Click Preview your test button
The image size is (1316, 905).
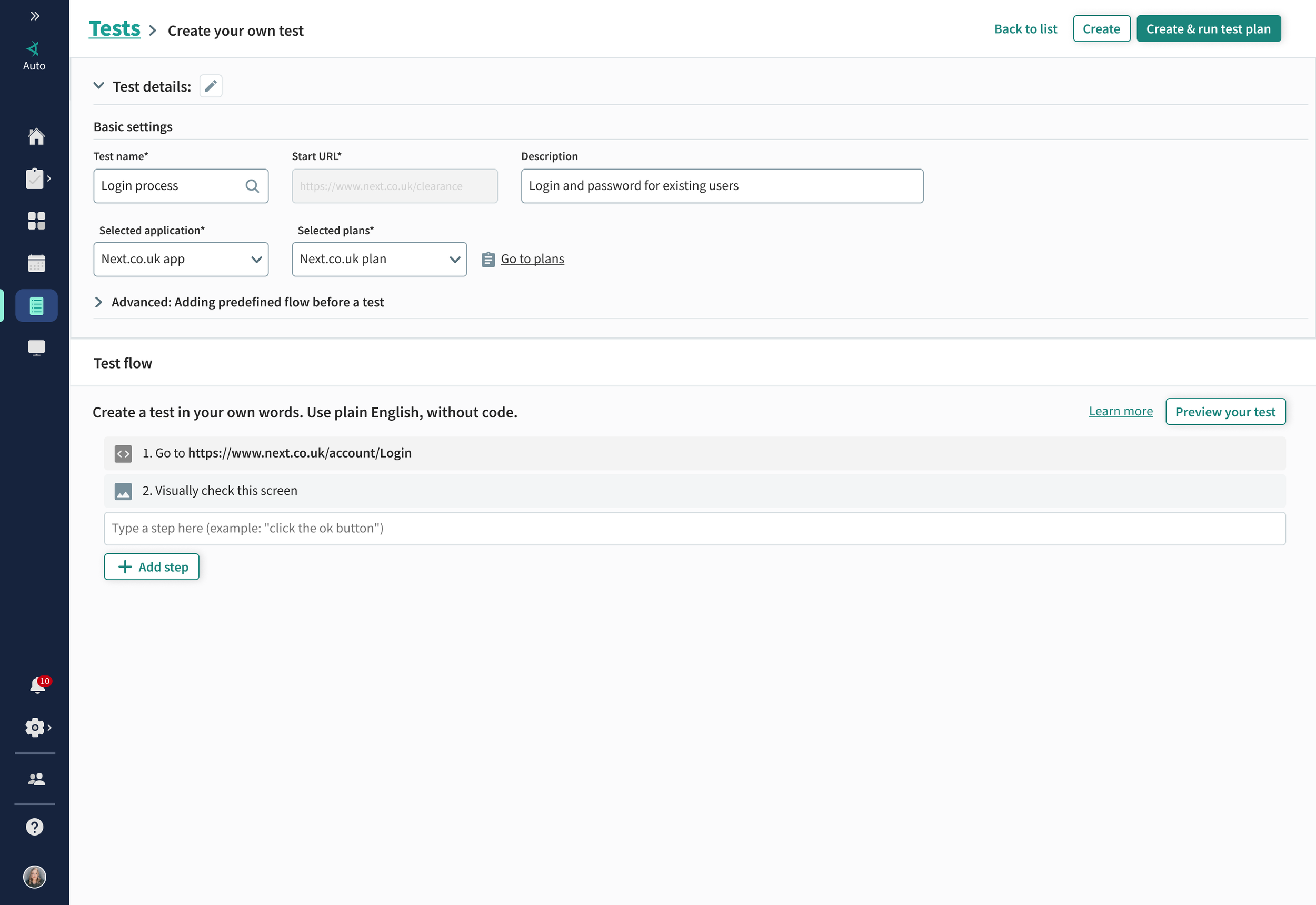[x=1225, y=412]
